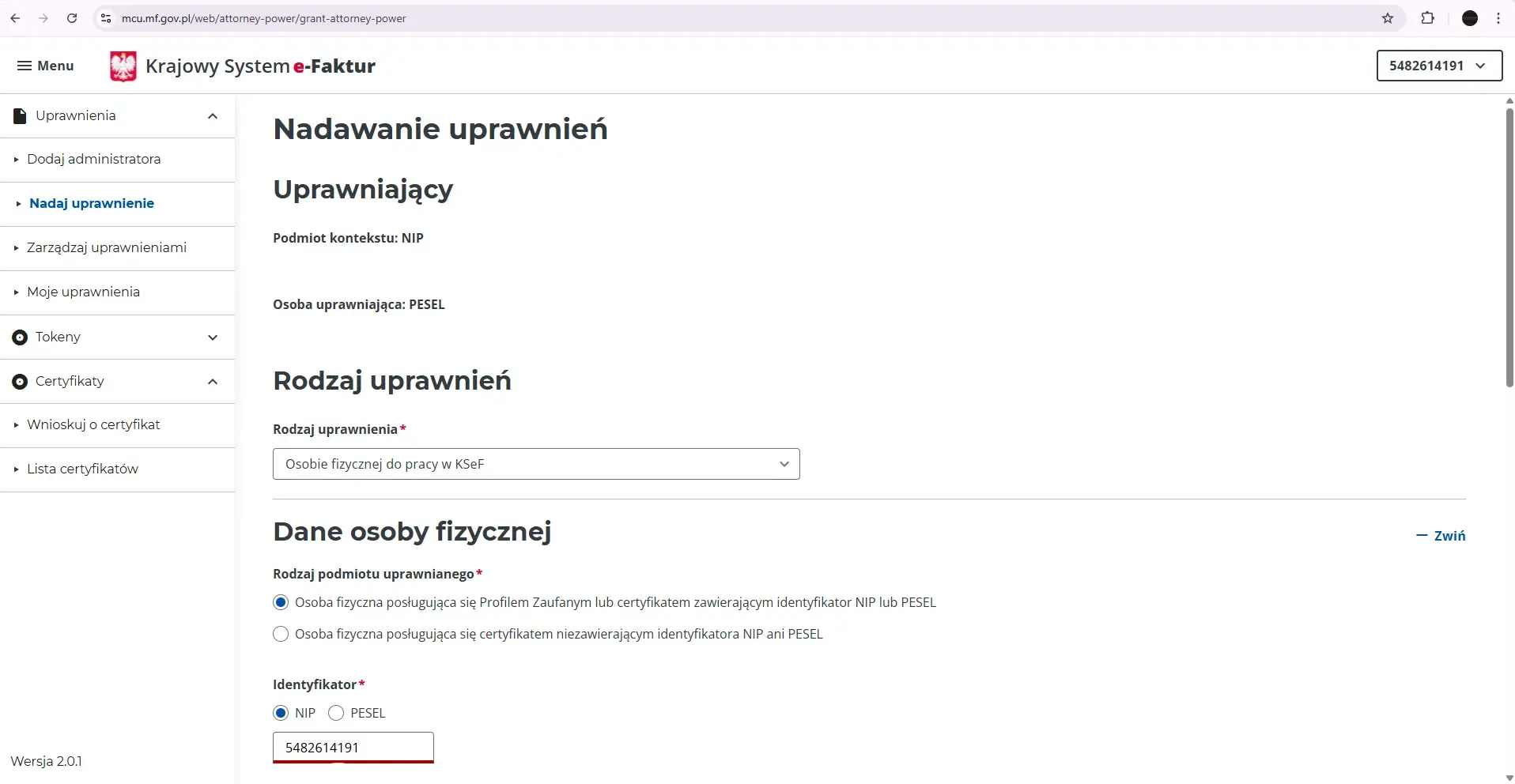Bookmark page with star icon

1388,18
